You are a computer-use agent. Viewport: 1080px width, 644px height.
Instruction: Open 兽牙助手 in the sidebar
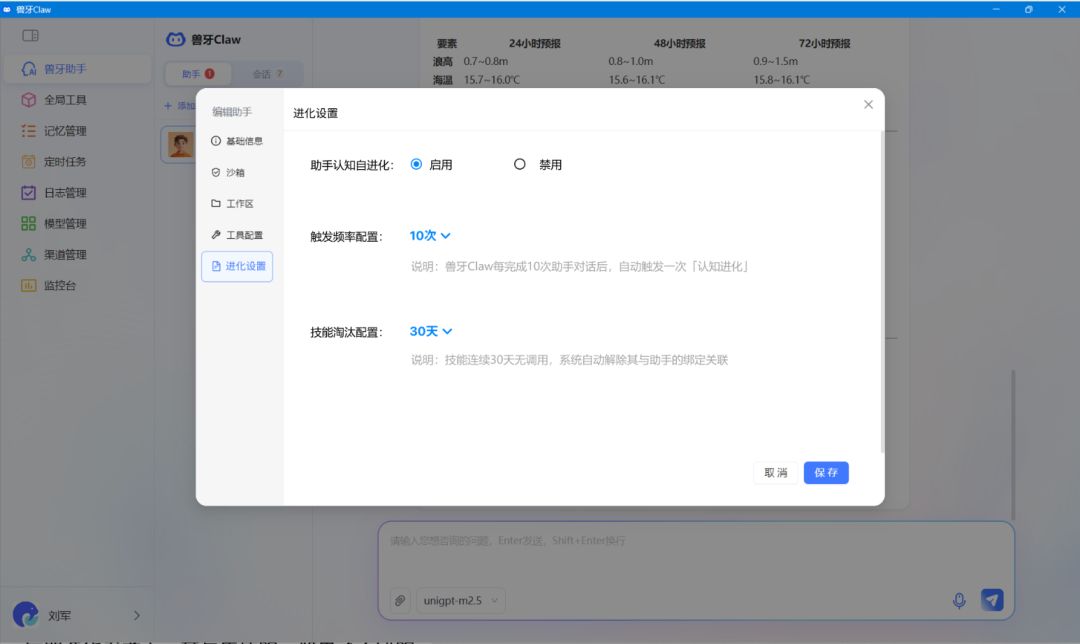point(77,69)
